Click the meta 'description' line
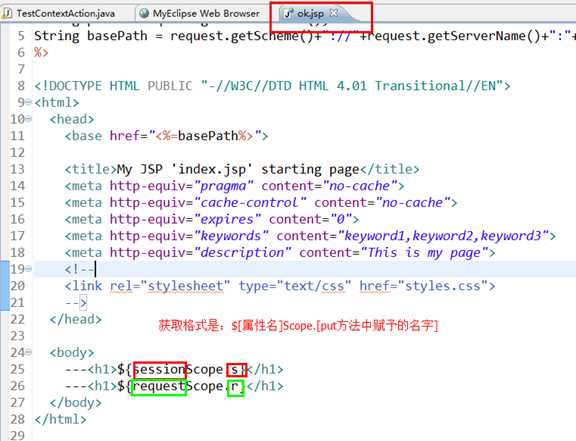Viewport: 576px width, 441px height. [x=280, y=253]
